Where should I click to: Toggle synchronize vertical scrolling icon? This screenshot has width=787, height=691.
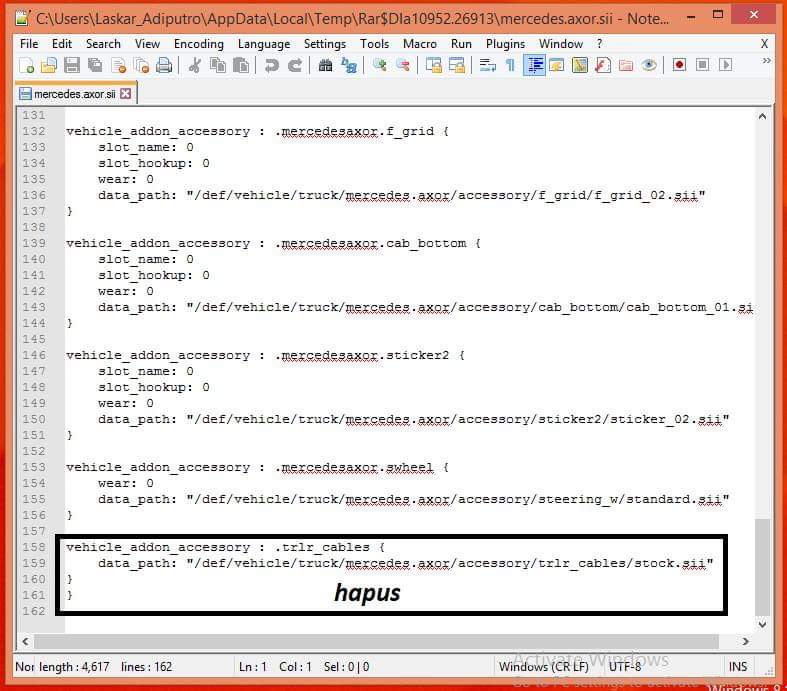click(433, 65)
